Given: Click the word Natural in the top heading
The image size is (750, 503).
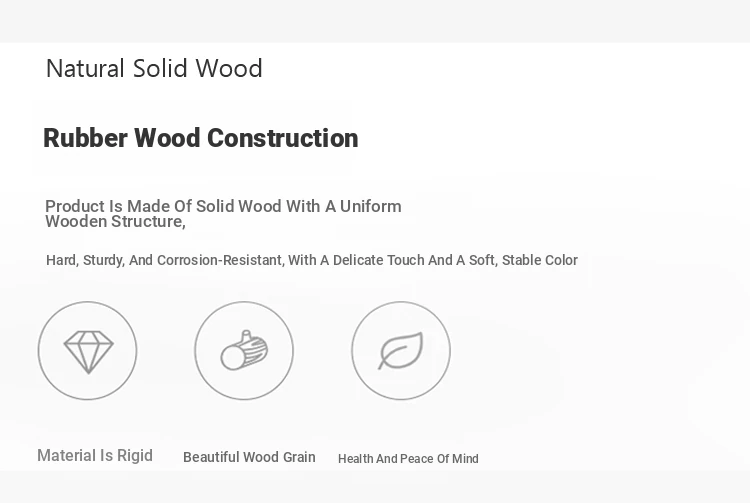Looking at the screenshot, I should 86,68.
